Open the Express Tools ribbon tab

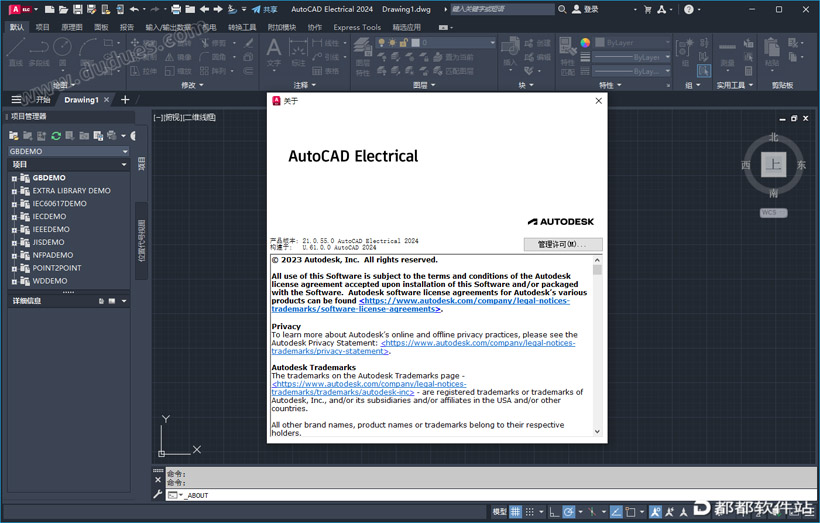click(x=357, y=27)
